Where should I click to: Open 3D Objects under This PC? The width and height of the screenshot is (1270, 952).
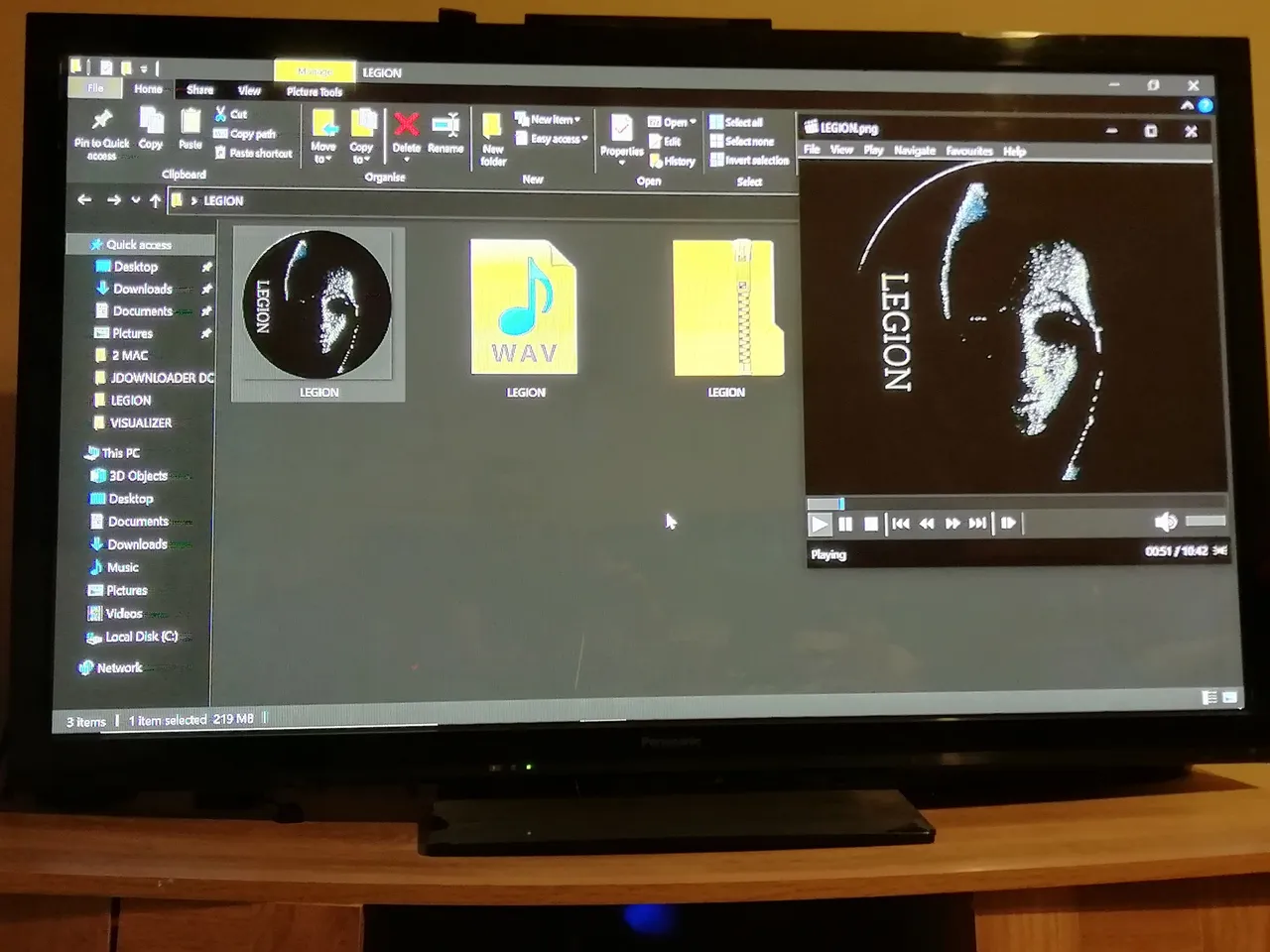tap(138, 476)
